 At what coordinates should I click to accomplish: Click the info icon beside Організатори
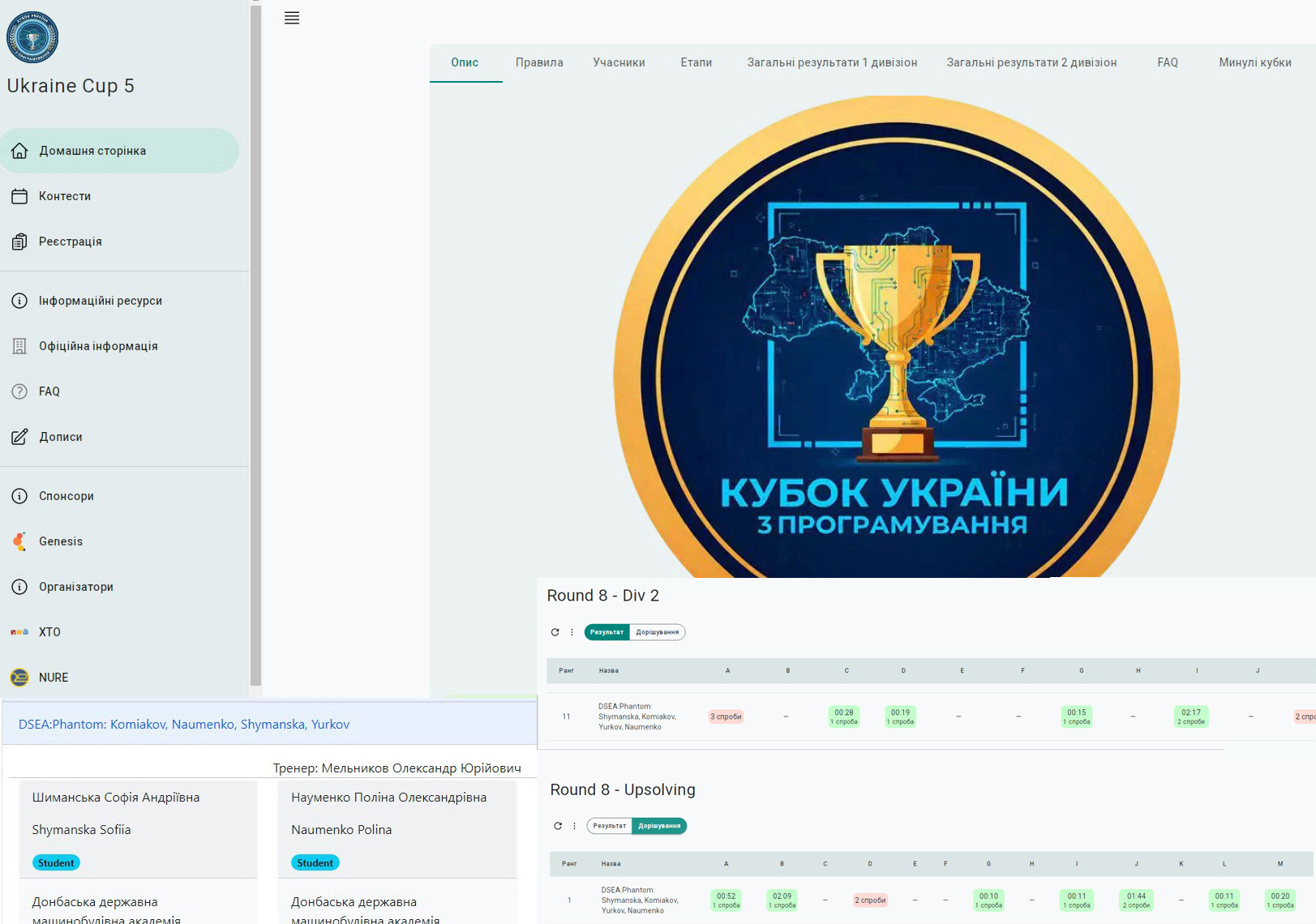pos(19,587)
